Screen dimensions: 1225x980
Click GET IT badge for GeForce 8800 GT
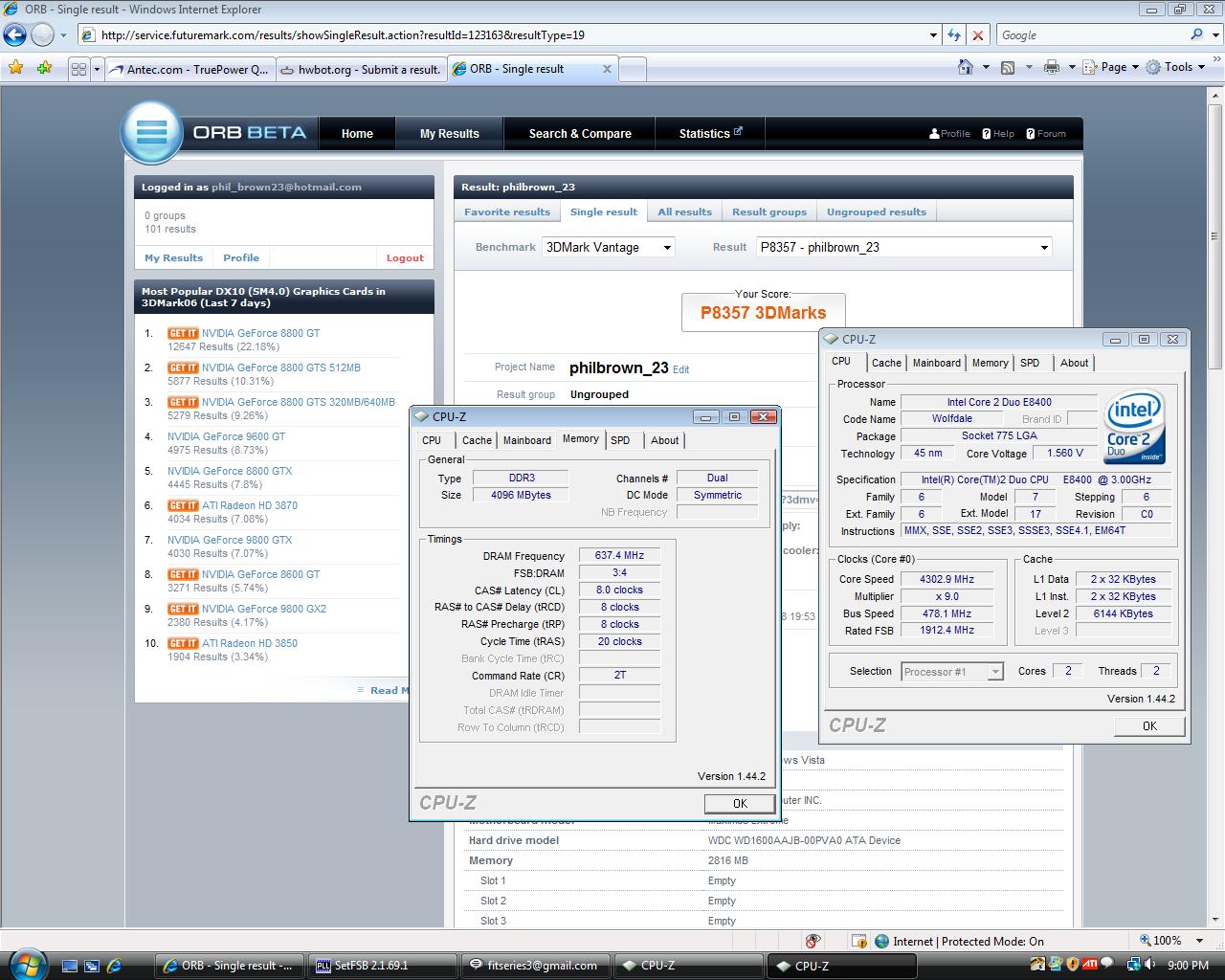coord(183,333)
